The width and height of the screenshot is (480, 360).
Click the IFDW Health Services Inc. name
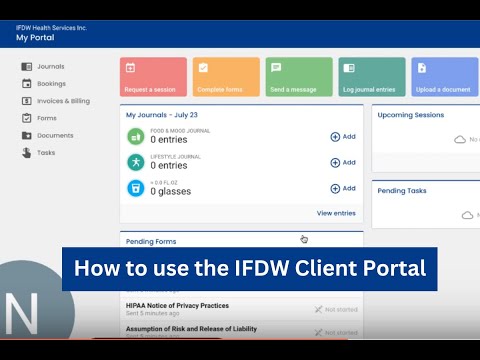(51, 28)
